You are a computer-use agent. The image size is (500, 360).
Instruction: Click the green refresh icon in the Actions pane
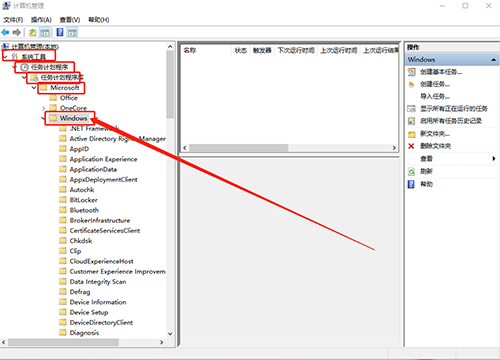(x=412, y=172)
